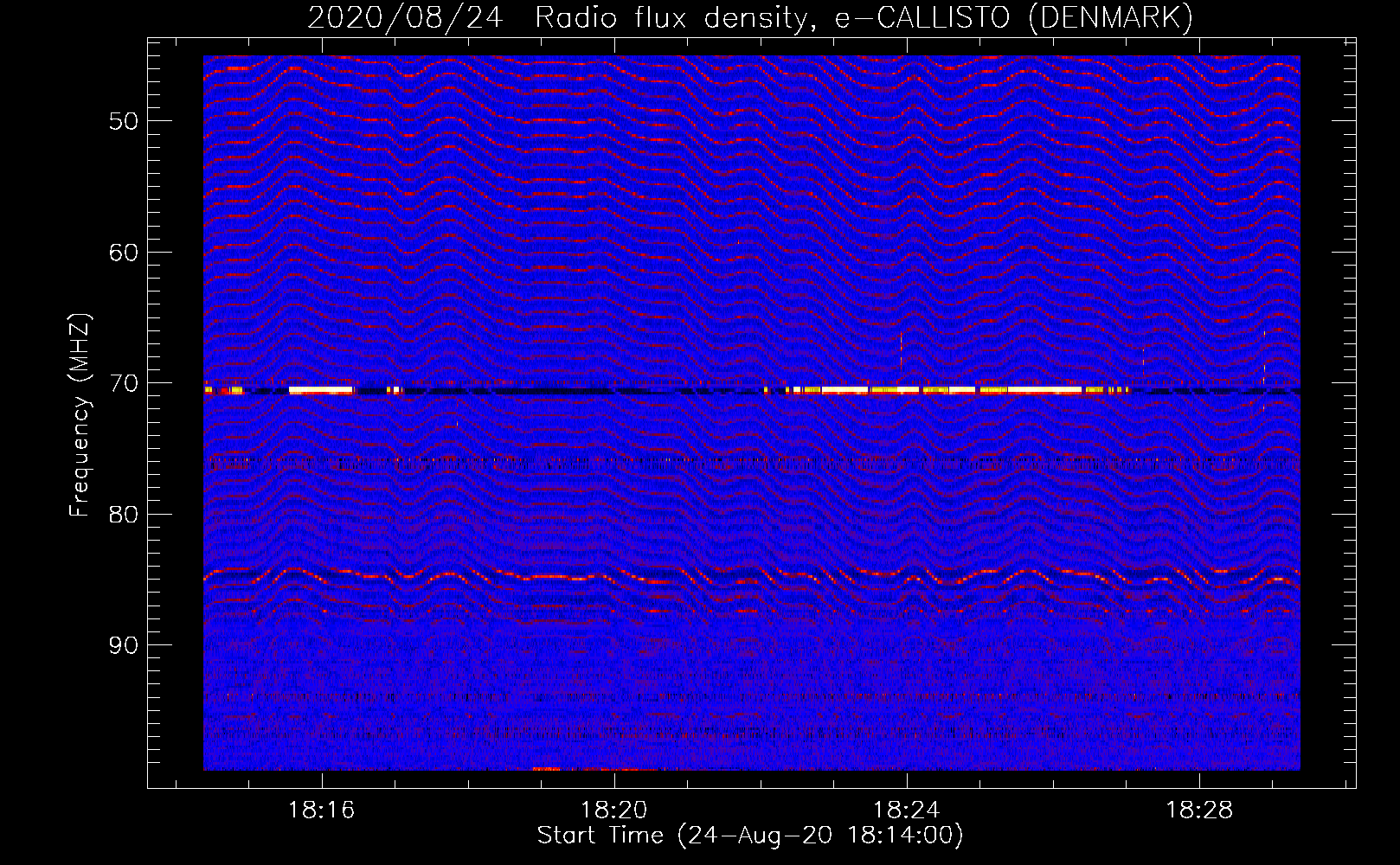Click the 90 frequency tick label
This screenshot has height=865, width=1400.
click(124, 645)
